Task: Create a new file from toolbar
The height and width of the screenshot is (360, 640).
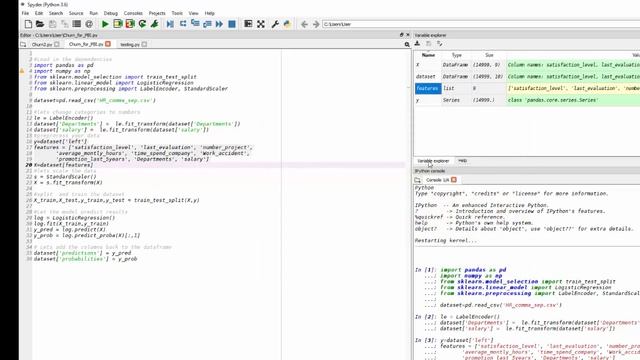Action: click(28, 24)
